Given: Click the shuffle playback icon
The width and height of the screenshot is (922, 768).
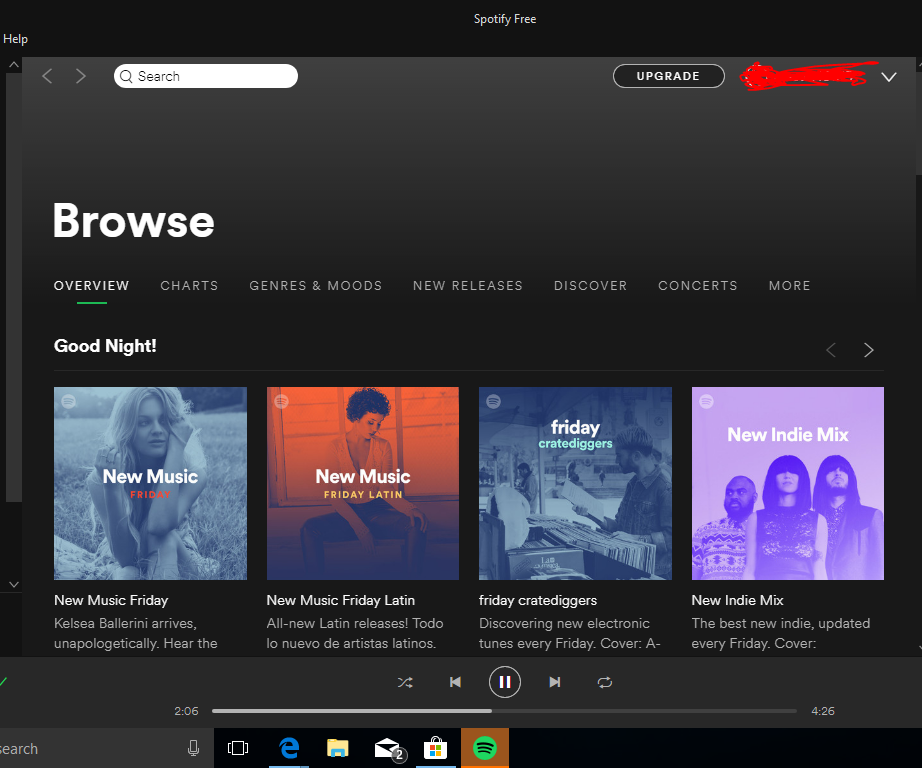Looking at the screenshot, I should tap(405, 682).
